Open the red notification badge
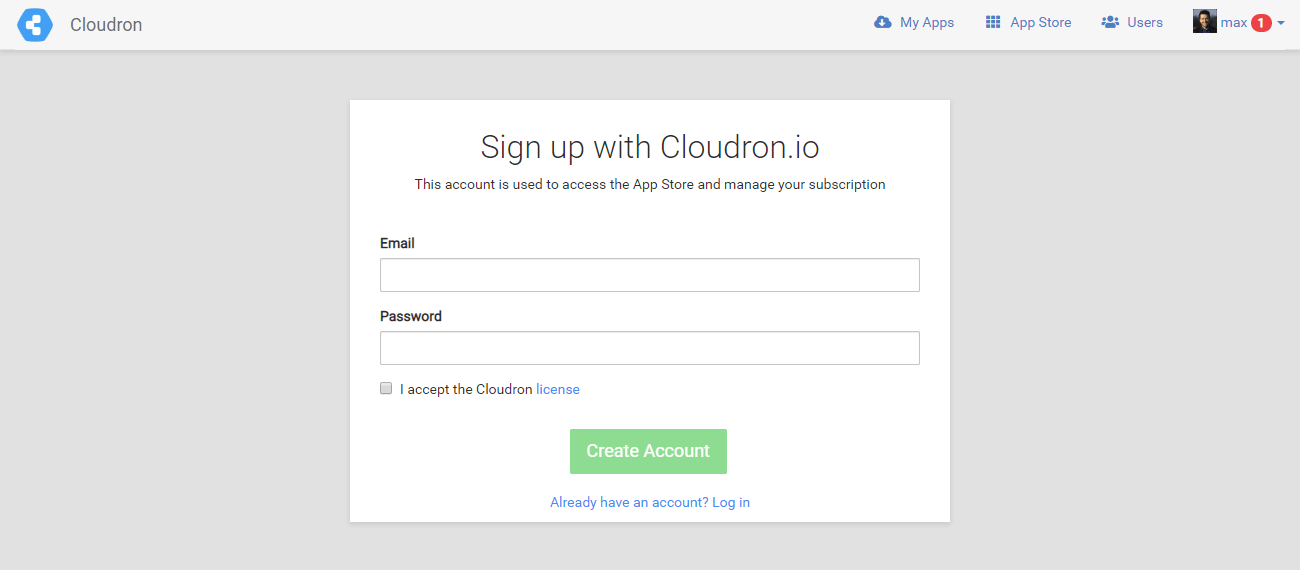Image resolution: width=1300 pixels, height=570 pixels. pos(1261,23)
